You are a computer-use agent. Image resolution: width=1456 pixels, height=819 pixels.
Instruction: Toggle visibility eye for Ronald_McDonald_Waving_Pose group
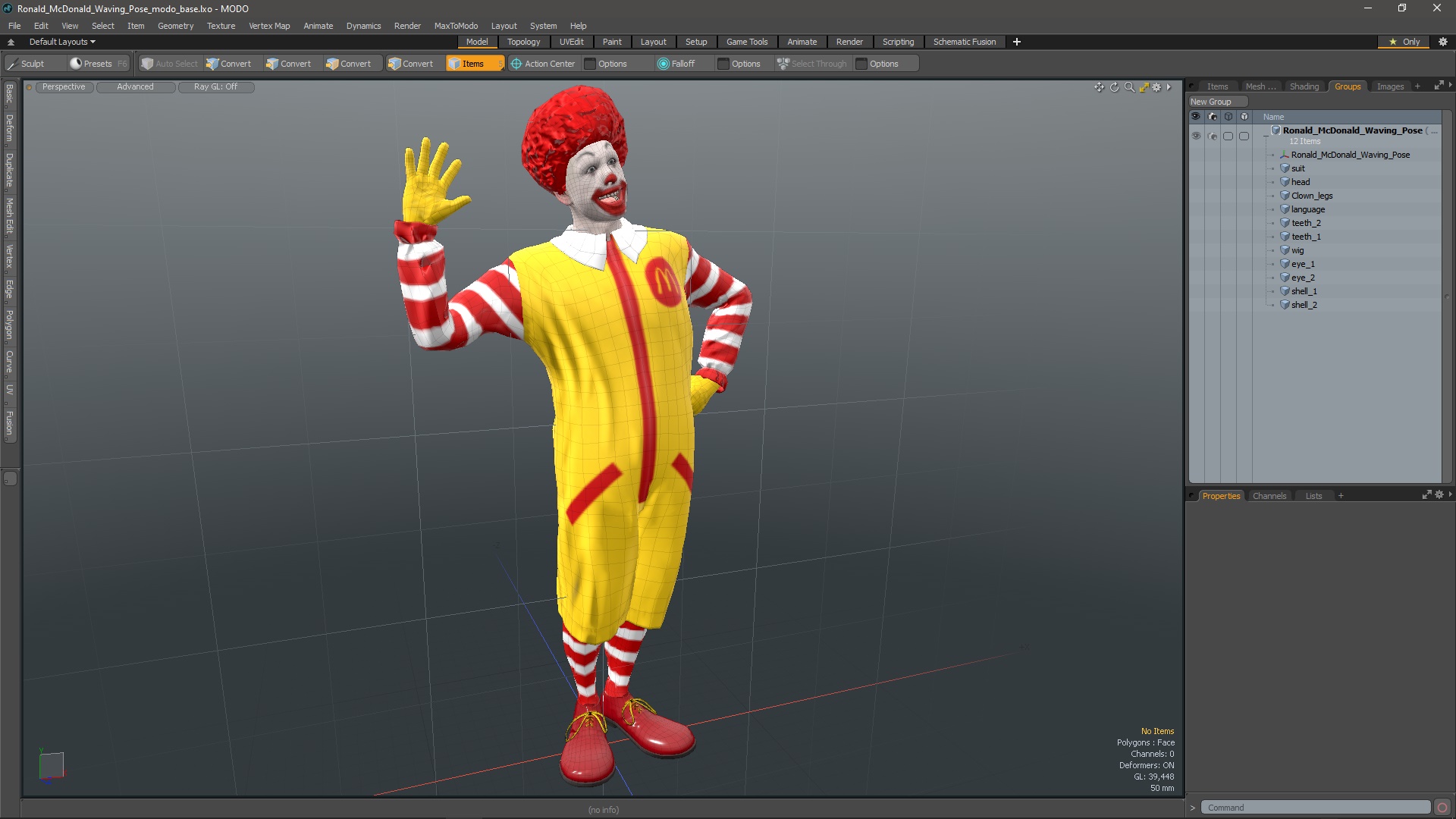coord(1196,136)
